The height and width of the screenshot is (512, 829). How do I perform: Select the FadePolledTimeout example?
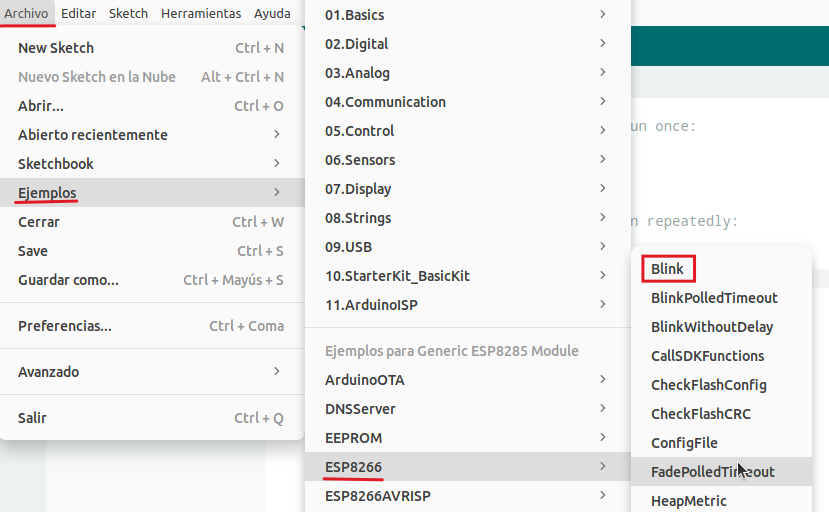712,472
